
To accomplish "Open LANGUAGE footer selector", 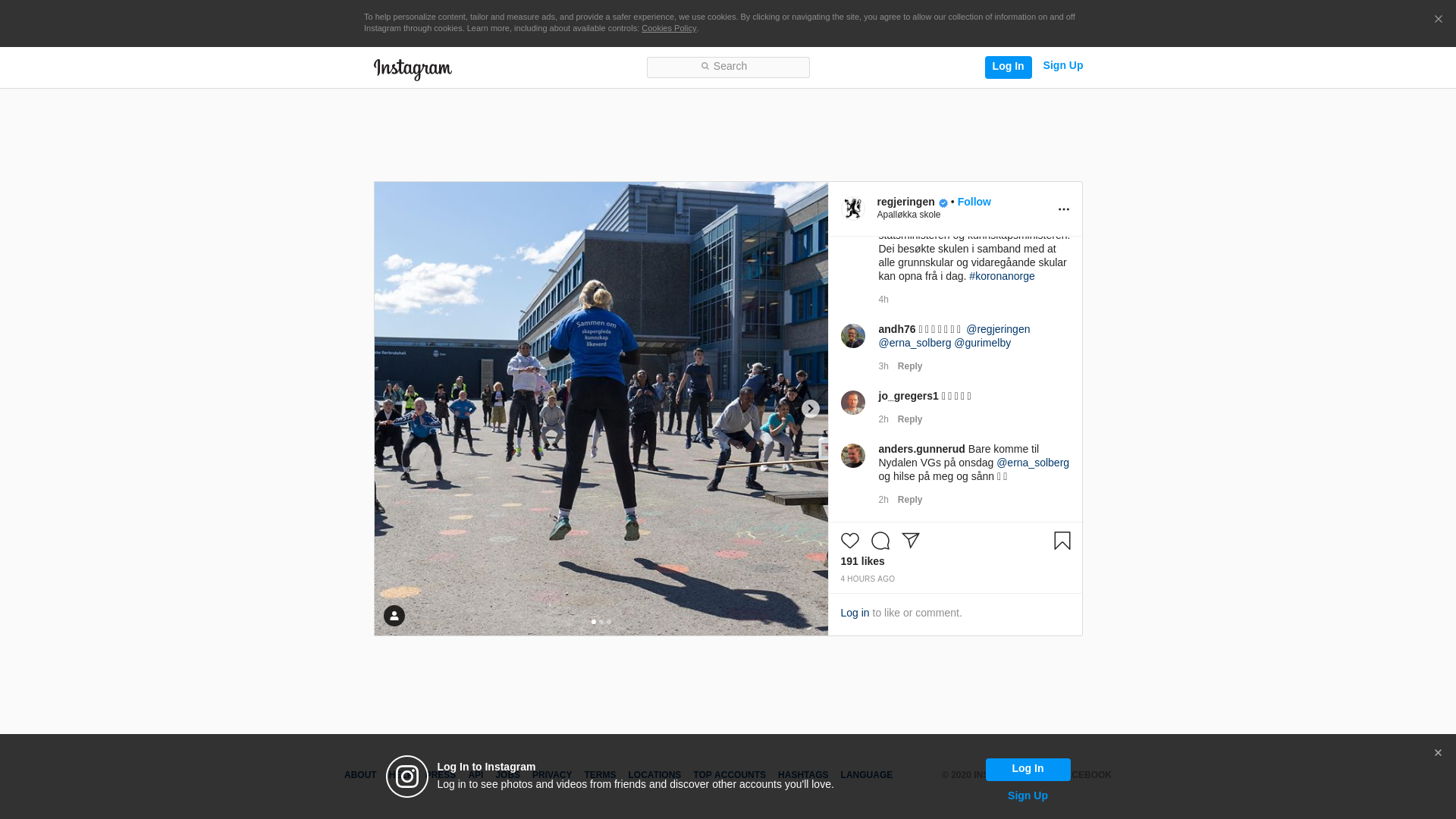I will pyautogui.click(x=867, y=775).
